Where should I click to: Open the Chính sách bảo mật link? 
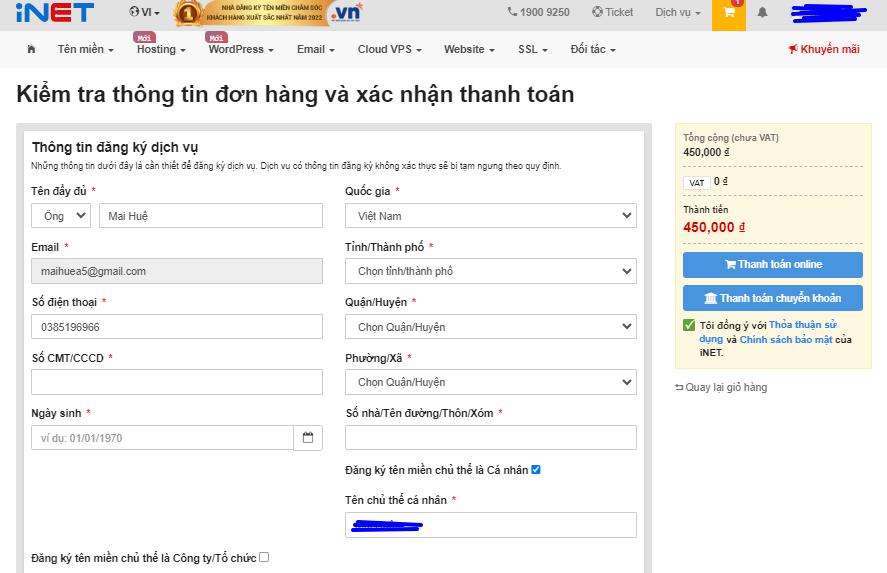click(786, 339)
